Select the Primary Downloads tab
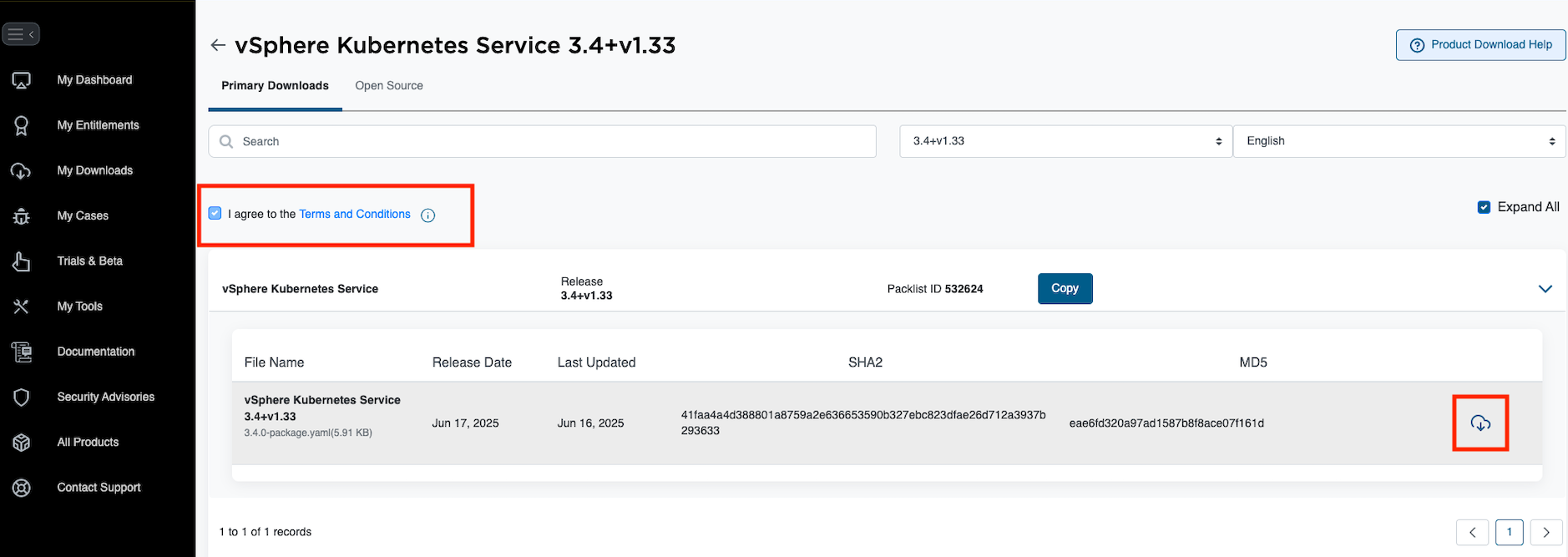 275,85
